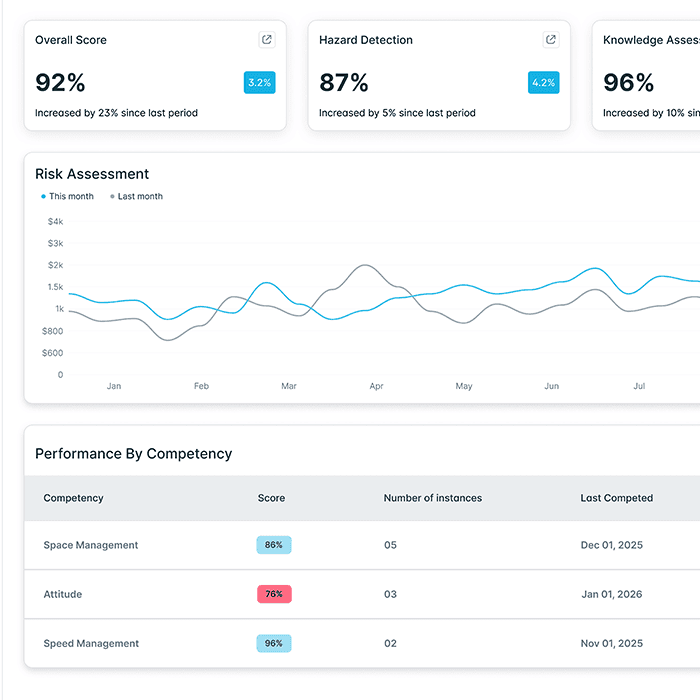Click the May label on chart axis
Screen dimensions: 700x700
click(x=464, y=386)
